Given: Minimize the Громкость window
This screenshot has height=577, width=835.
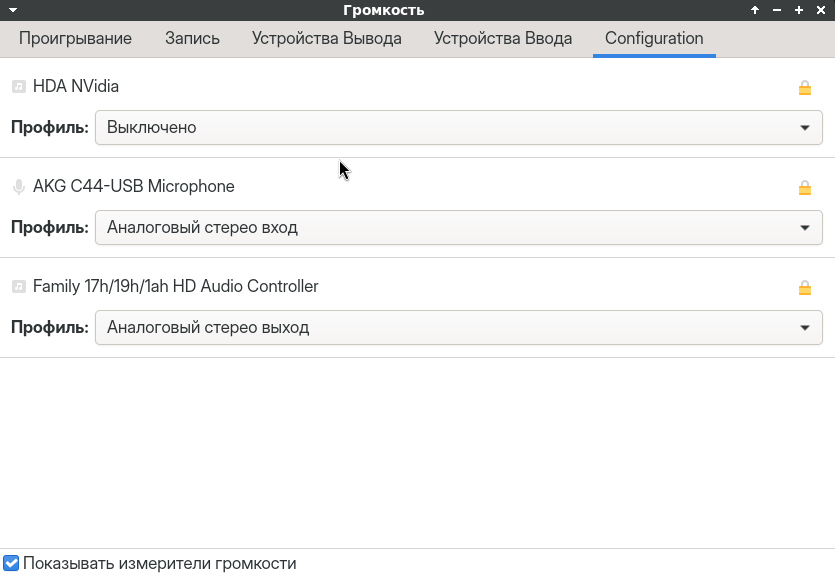Looking at the screenshot, I should pos(777,10).
